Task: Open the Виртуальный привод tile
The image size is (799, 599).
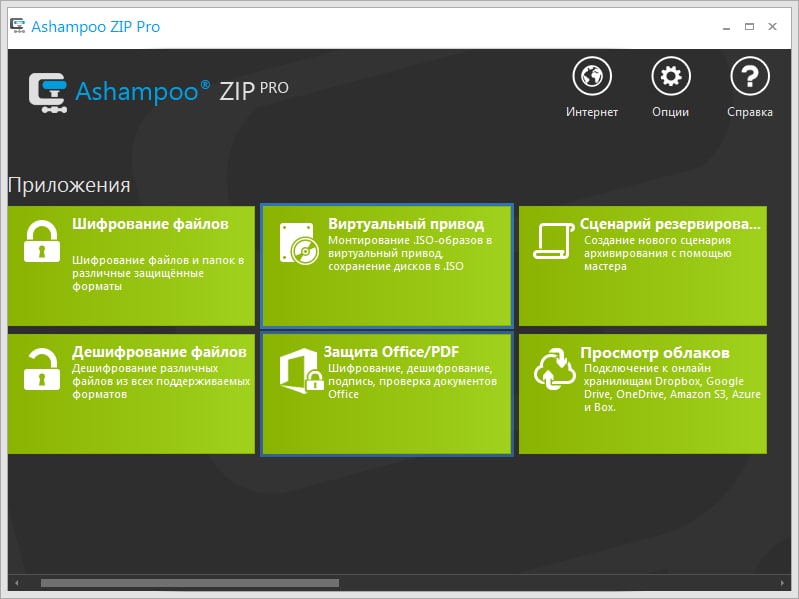Action: click(387, 266)
